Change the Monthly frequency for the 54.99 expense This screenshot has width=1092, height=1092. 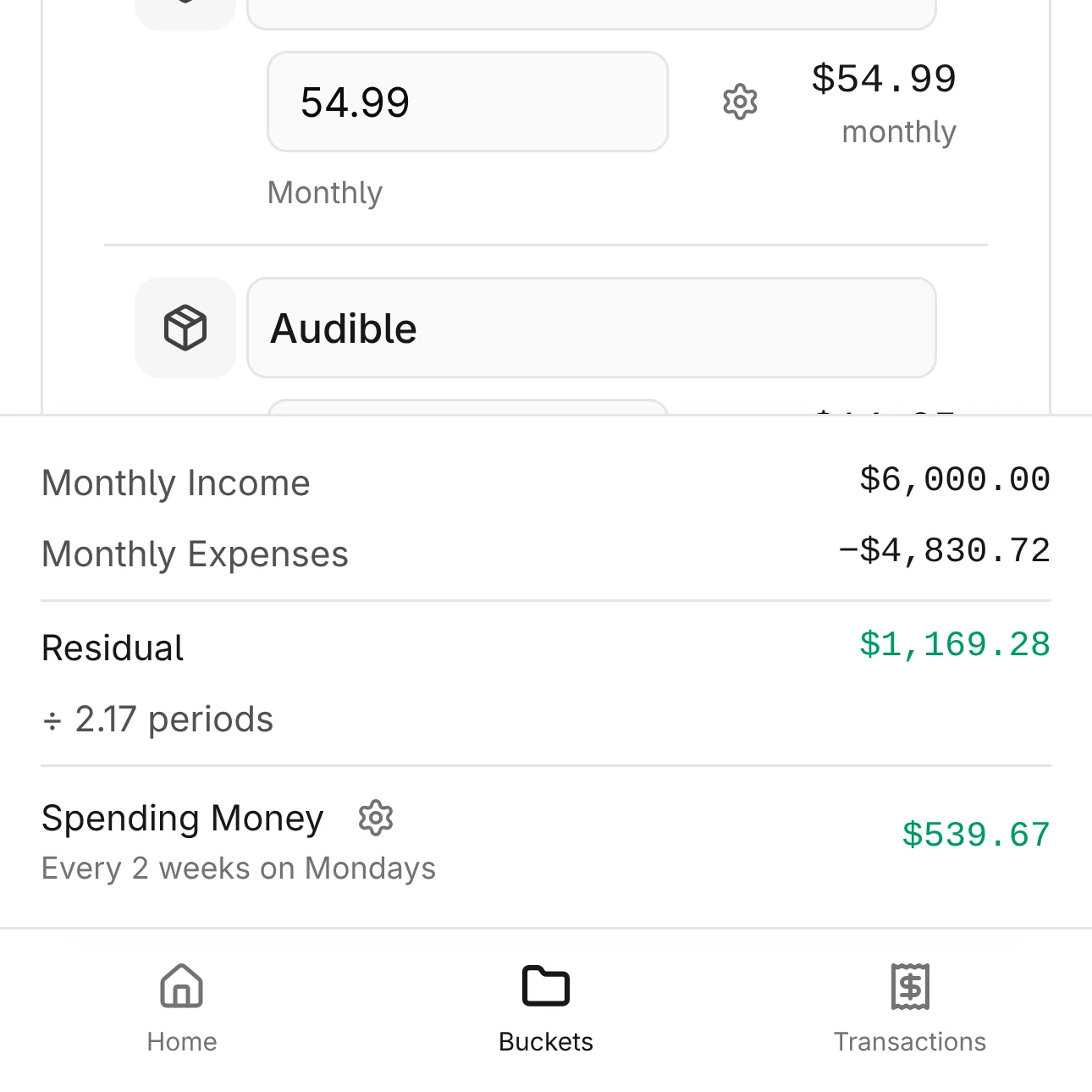[324, 192]
